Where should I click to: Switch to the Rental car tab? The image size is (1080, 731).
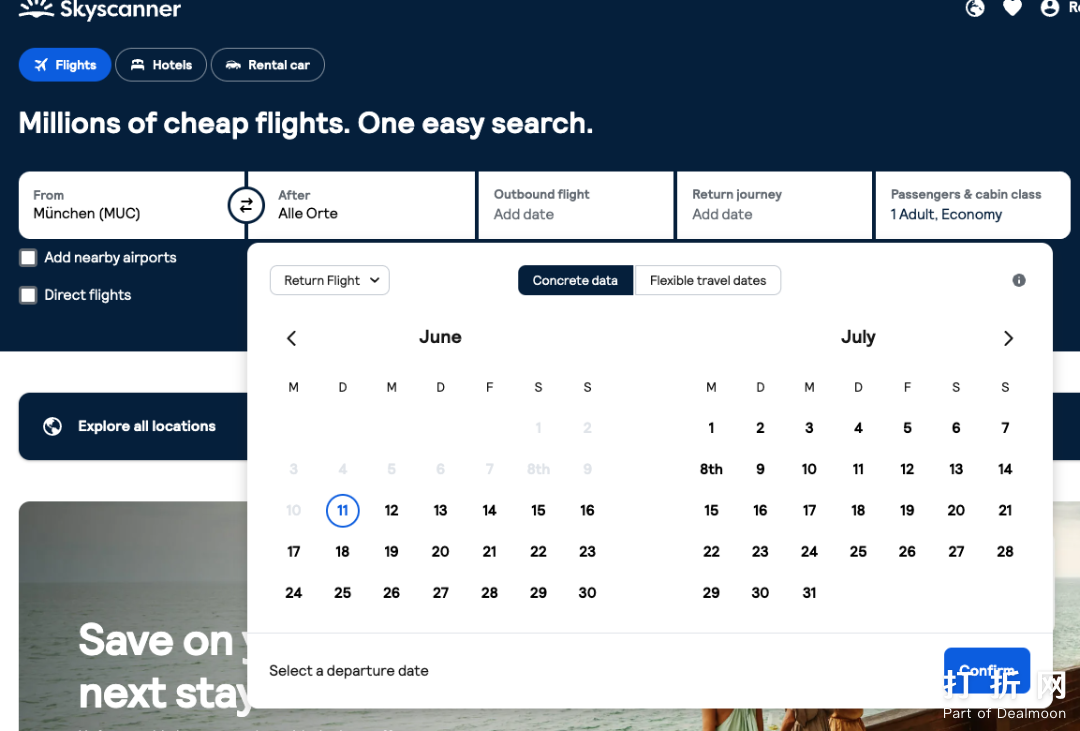click(x=267, y=65)
